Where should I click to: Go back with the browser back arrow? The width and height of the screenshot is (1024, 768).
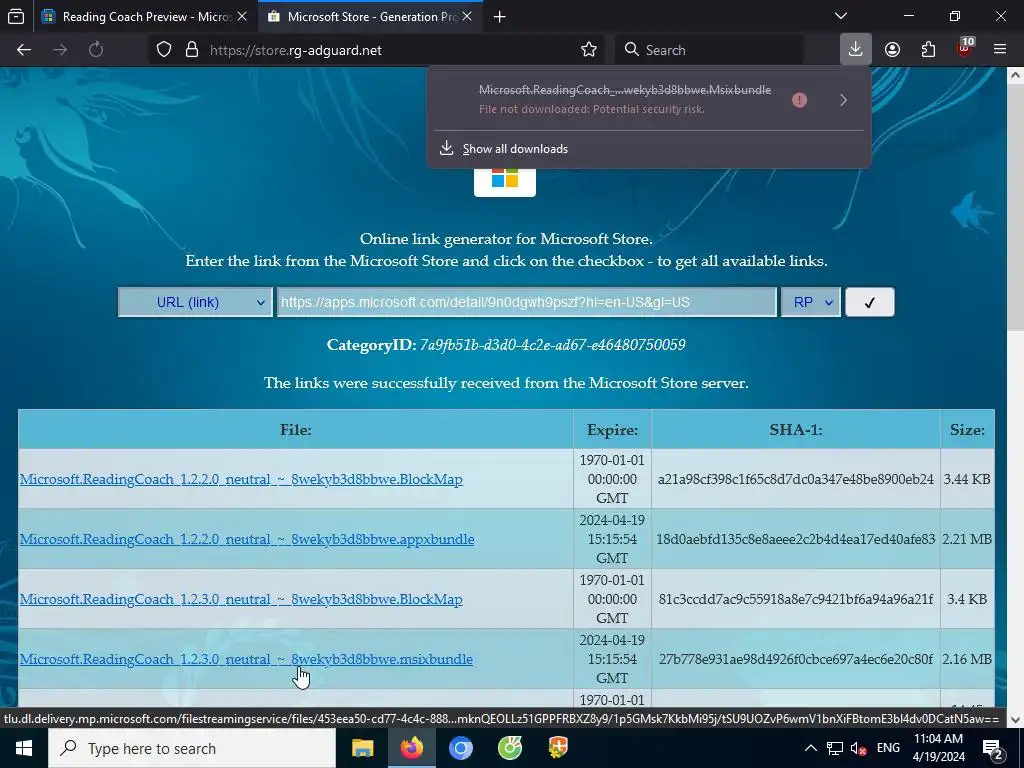pyautogui.click(x=24, y=50)
